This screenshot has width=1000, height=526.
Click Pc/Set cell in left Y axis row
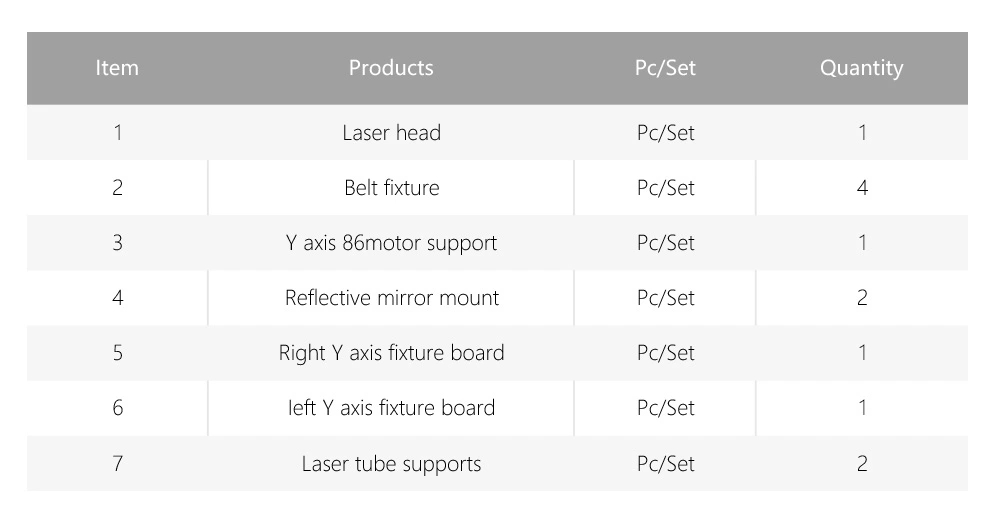tap(665, 407)
